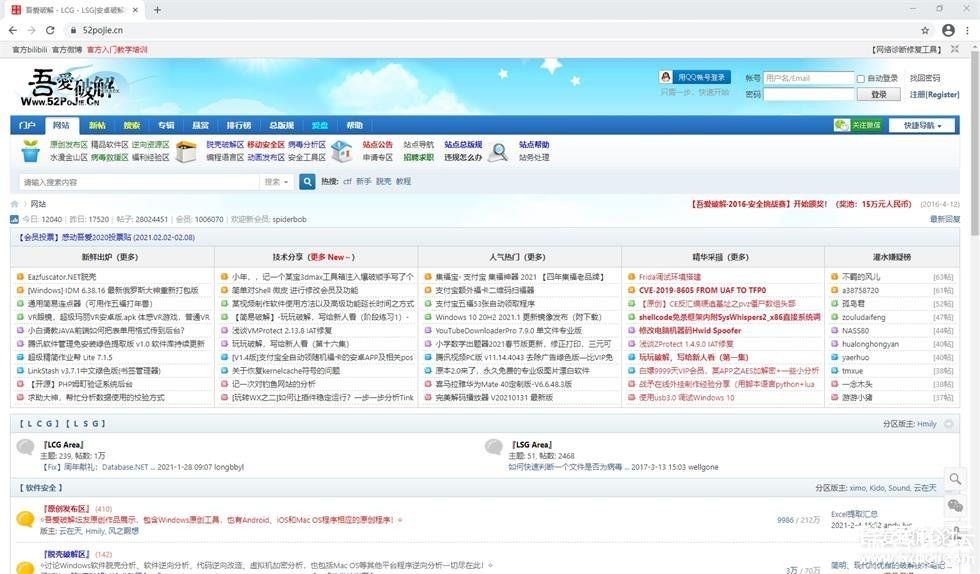980x574 pixels.
Task: Open the 排行榜 nav tab
Action: [239, 125]
